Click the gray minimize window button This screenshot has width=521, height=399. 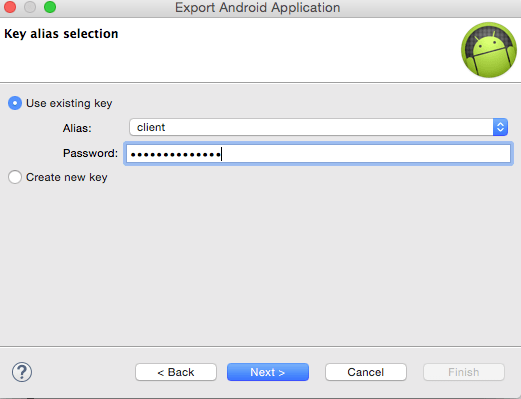30,7
